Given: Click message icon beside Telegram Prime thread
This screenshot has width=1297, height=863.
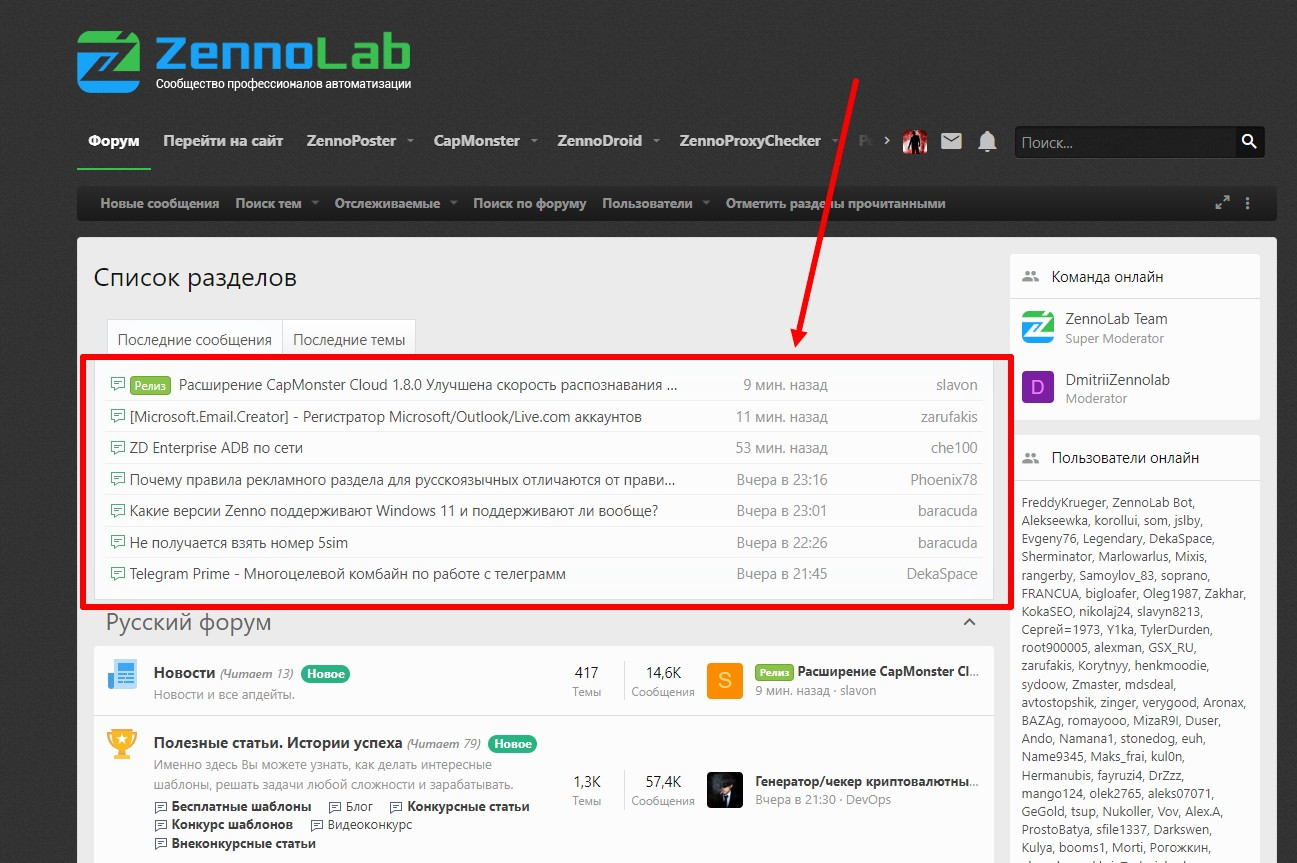Looking at the screenshot, I should coord(117,574).
